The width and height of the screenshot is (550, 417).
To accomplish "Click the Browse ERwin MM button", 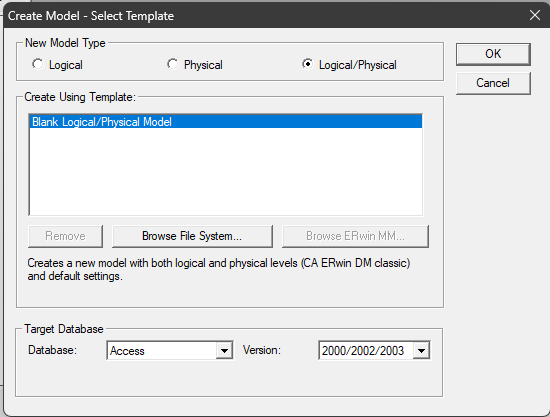I will click(x=355, y=236).
